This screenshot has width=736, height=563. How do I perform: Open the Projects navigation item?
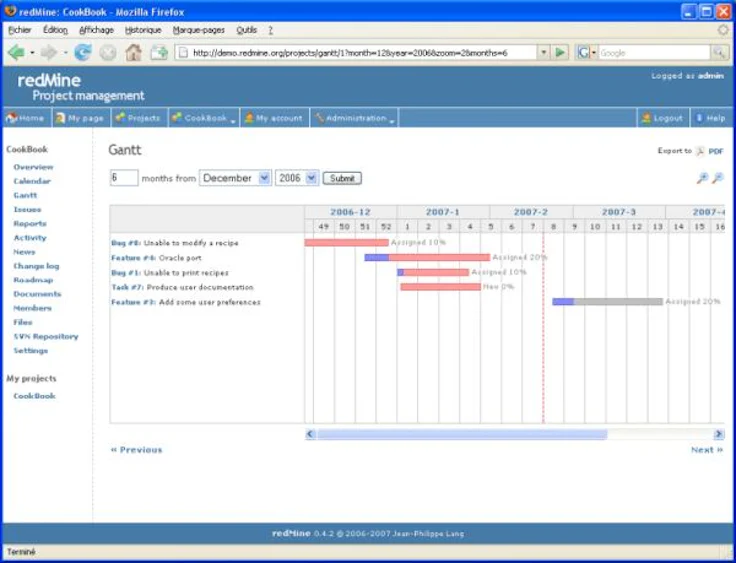tap(139, 118)
